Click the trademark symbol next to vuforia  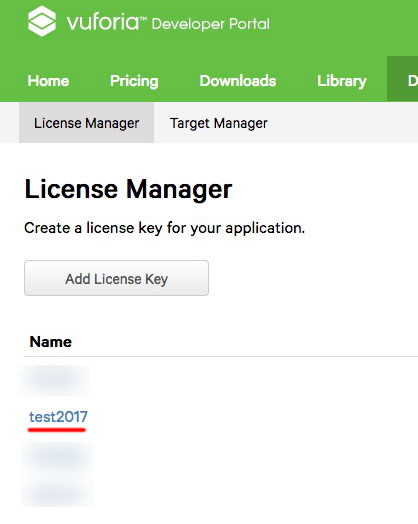(143, 19)
